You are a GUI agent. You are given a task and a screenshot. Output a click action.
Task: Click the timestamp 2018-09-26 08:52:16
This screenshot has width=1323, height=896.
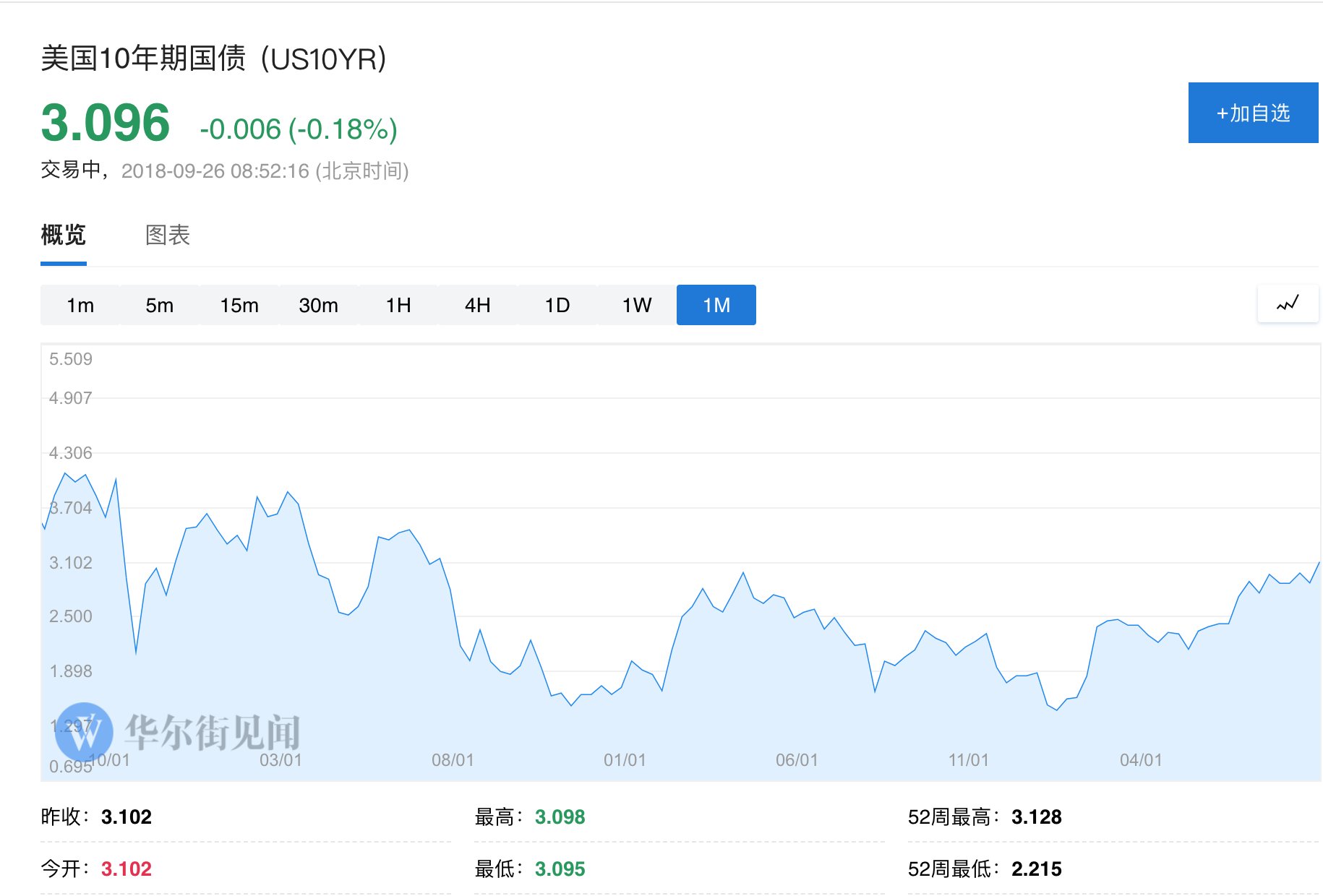click(x=215, y=171)
